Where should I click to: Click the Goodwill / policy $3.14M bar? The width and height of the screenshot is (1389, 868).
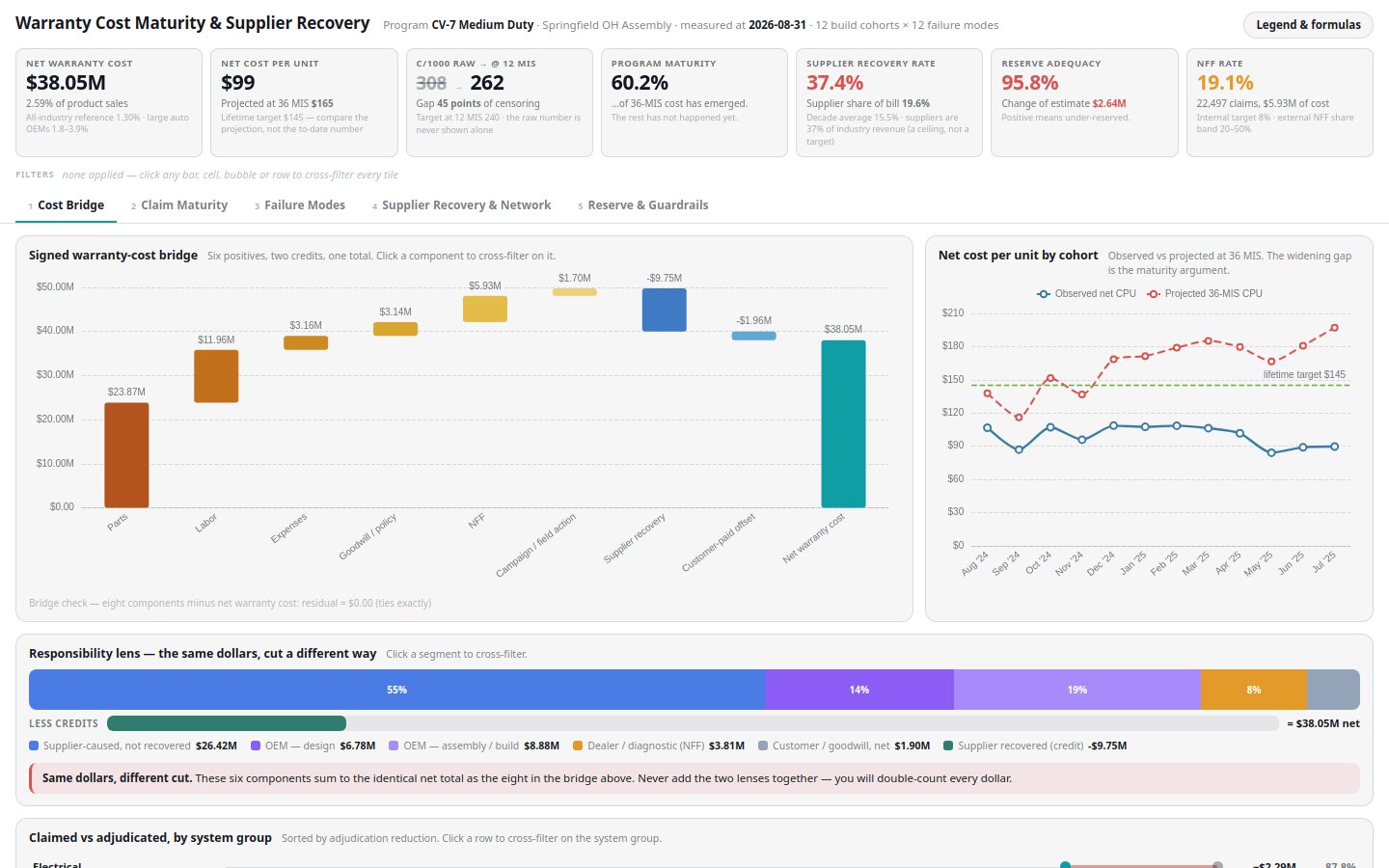click(x=395, y=329)
